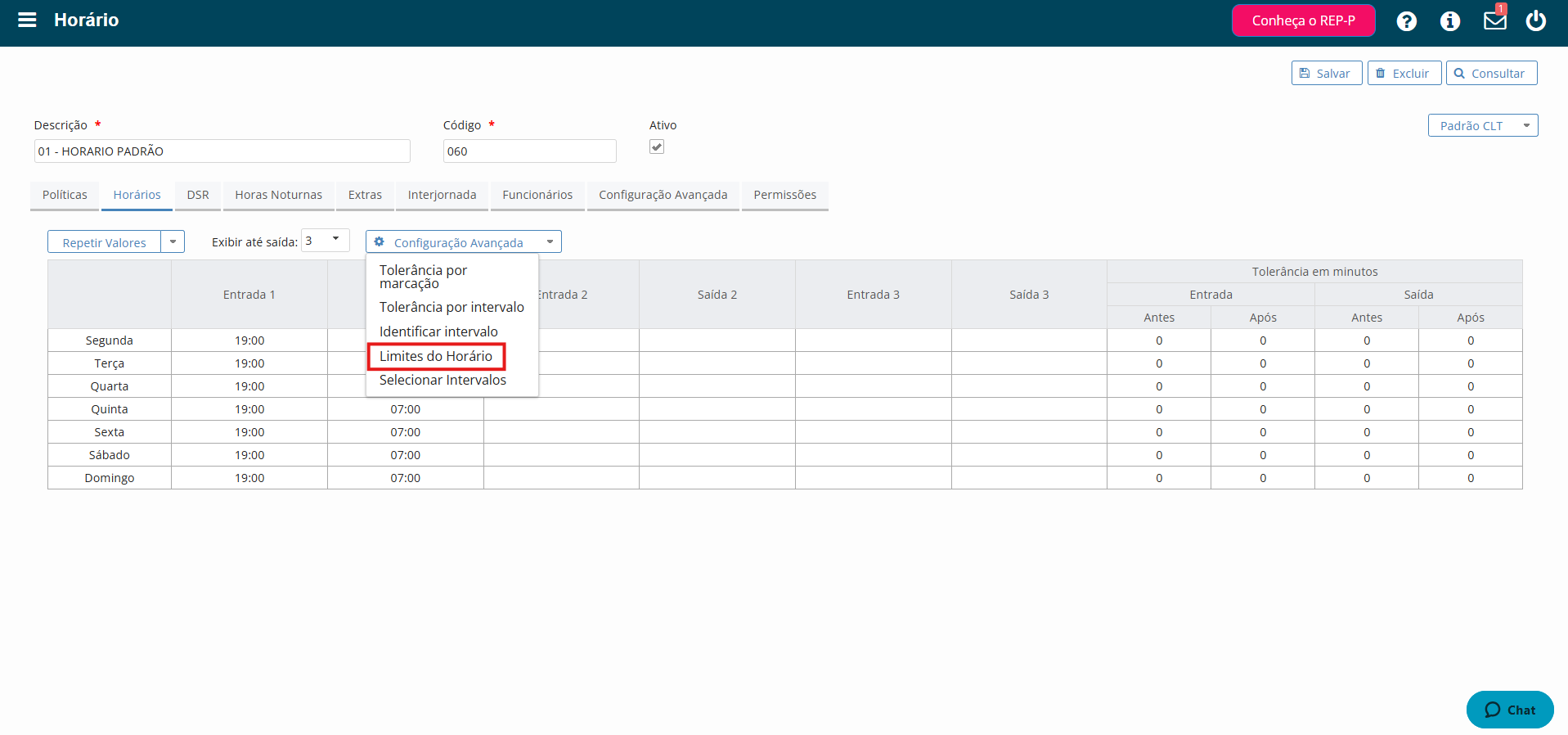Click Quinta Entrada 1 cell 19:00
Image resolution: width=1568 pixels, height=735 pixels.
249,409
